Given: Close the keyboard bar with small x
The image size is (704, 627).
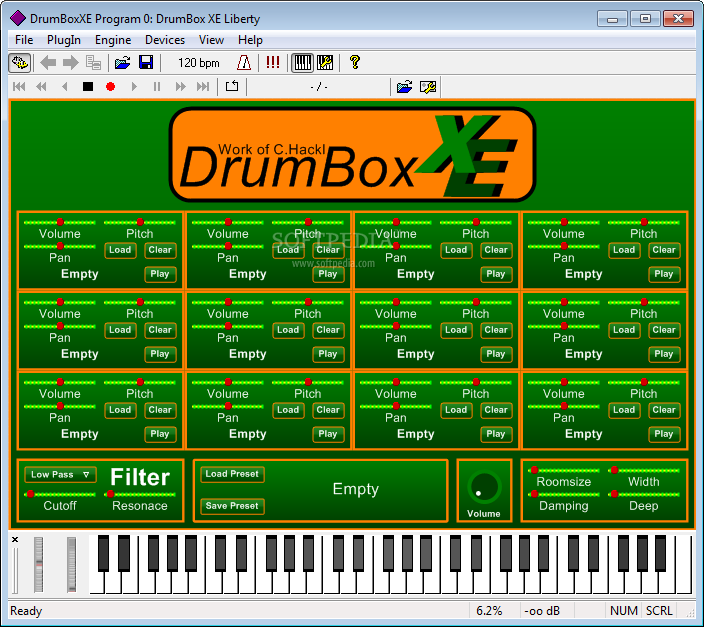Looking at the screenshot, I should (x=15, y=539).
